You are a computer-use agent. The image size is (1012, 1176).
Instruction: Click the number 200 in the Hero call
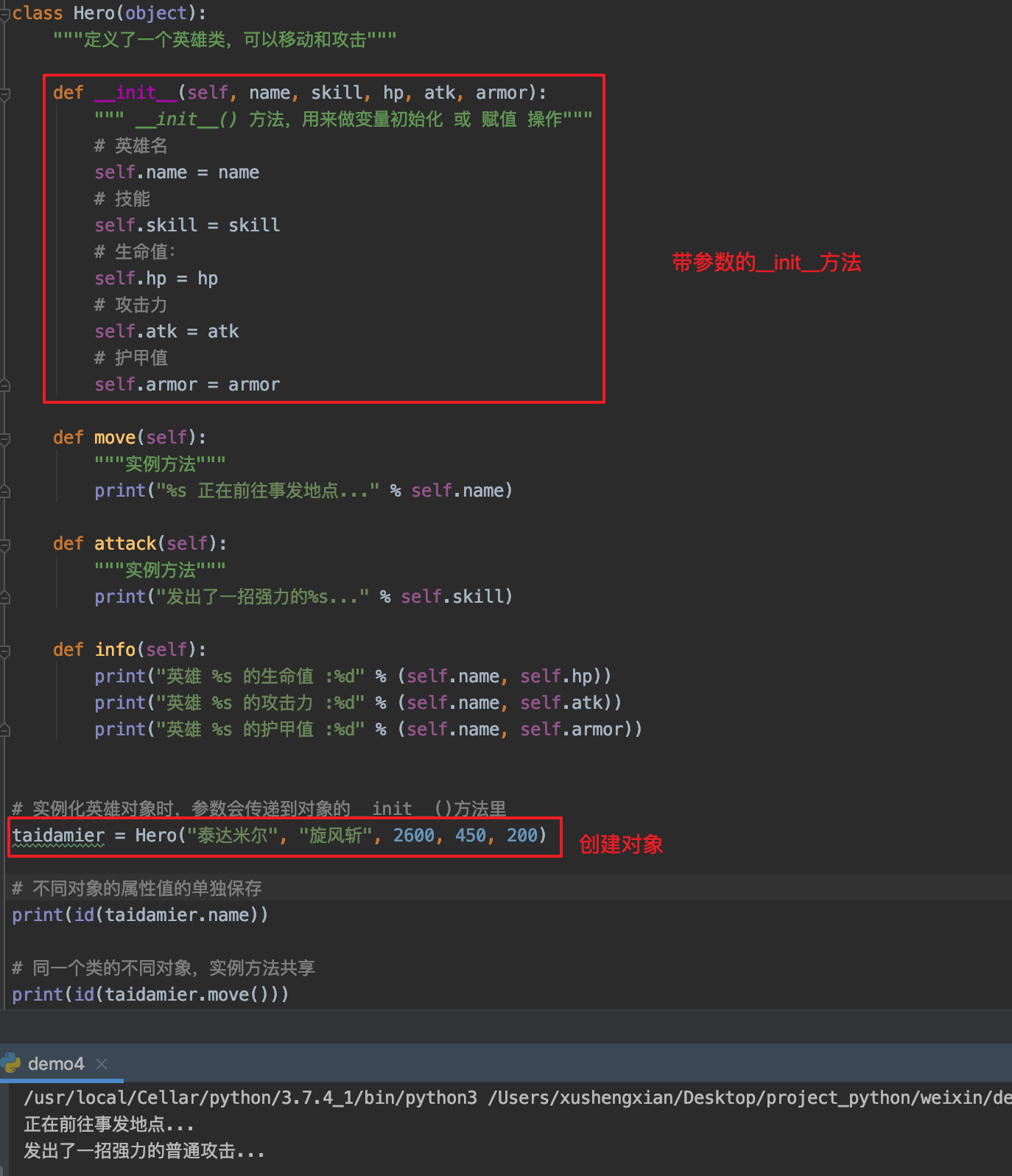(522, 836)
